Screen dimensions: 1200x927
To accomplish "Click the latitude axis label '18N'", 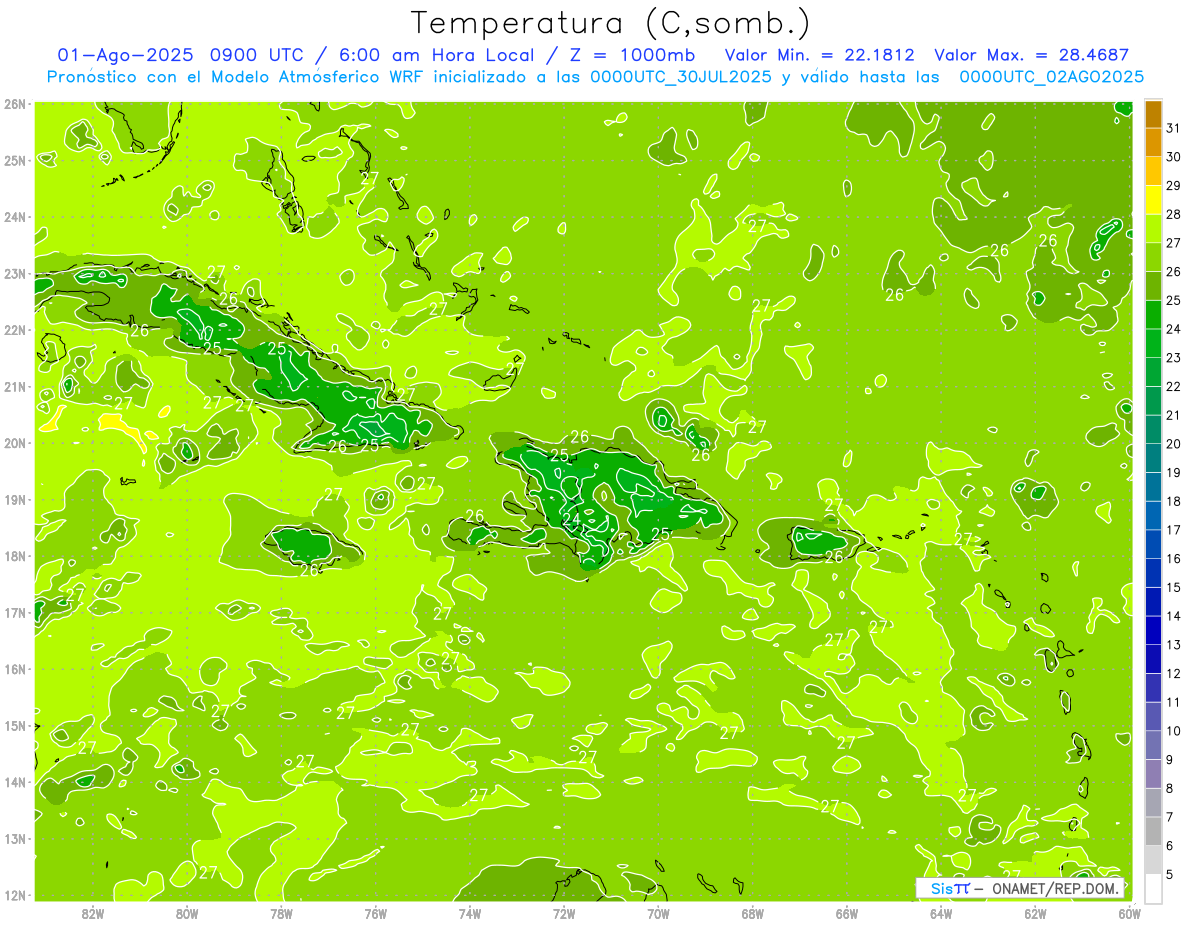I will 15,556.
